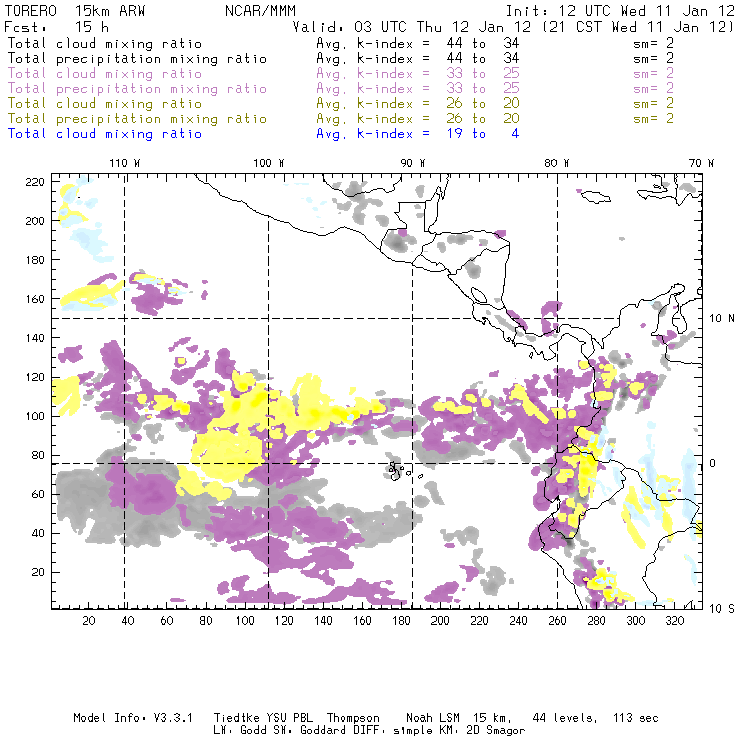Click the "10 S" latitude label
740x740 pixels.
pyautogui.click(x=722, y=609)
